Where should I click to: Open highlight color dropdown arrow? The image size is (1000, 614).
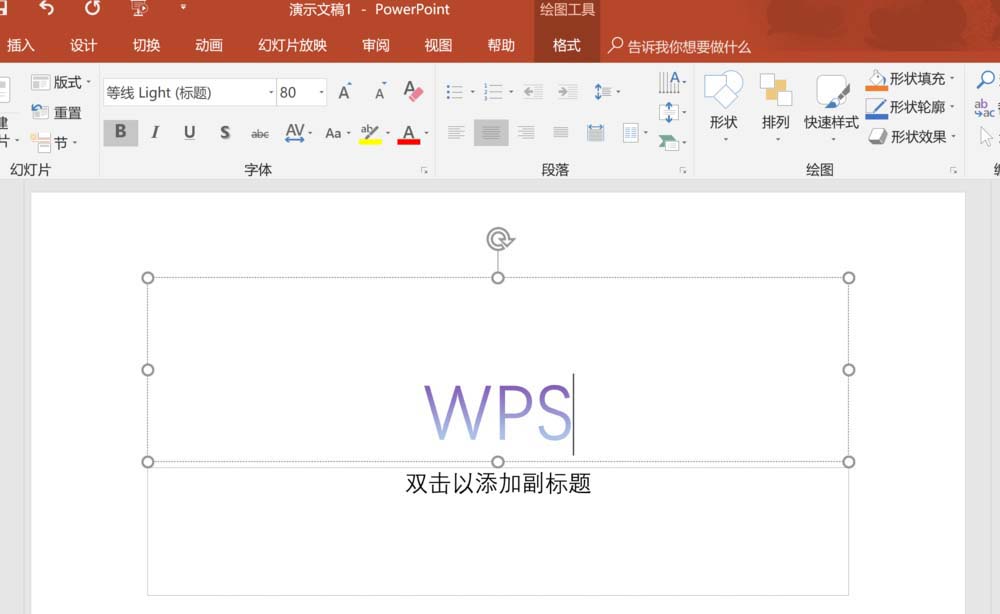[388, 133]
